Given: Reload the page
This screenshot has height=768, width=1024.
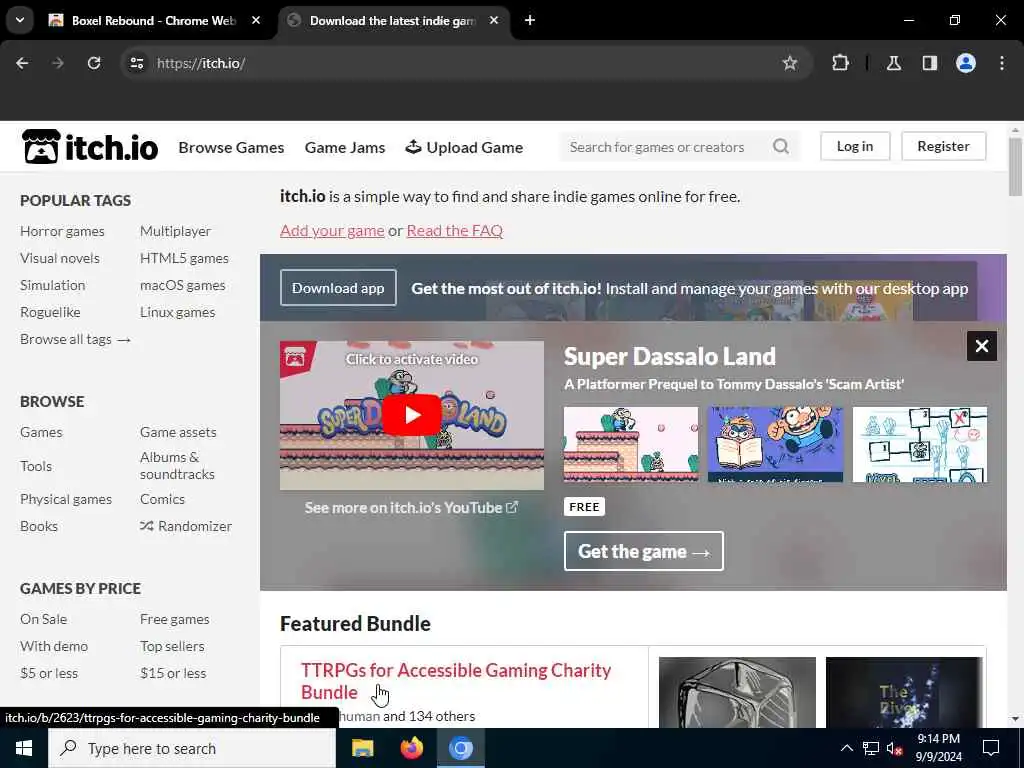Looking at the screenshot, I should click(94, 63).
